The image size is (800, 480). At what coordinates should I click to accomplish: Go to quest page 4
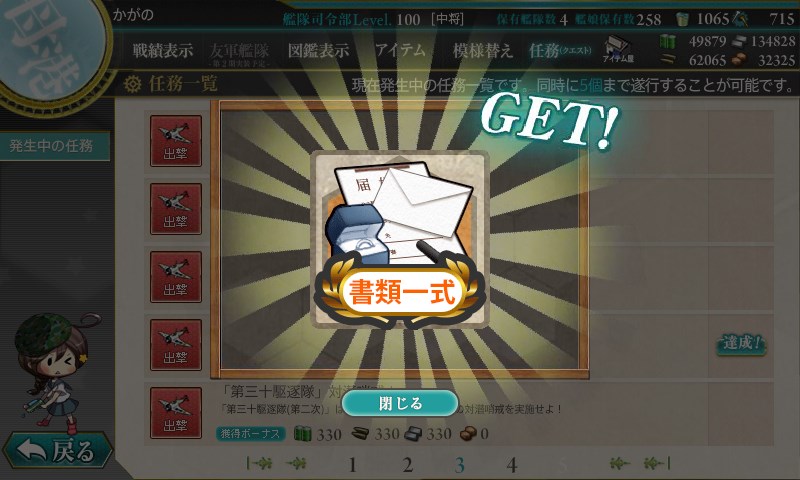click(512, 465)
